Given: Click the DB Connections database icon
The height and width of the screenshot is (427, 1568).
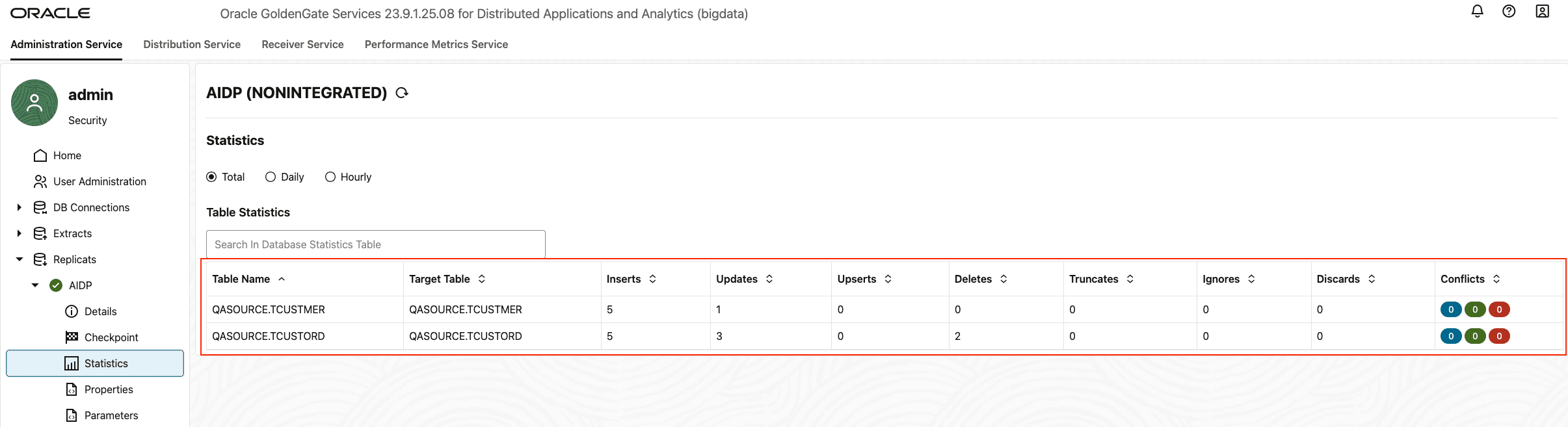Looking at the screenshot, I should 40,207.
